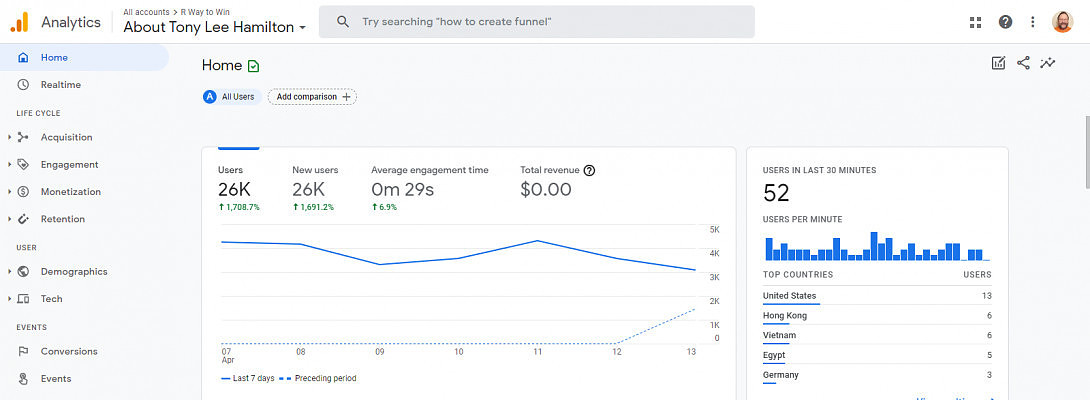The image size is (1090, 400).
Task: Click the Vietnam country row
Action: 877,335
